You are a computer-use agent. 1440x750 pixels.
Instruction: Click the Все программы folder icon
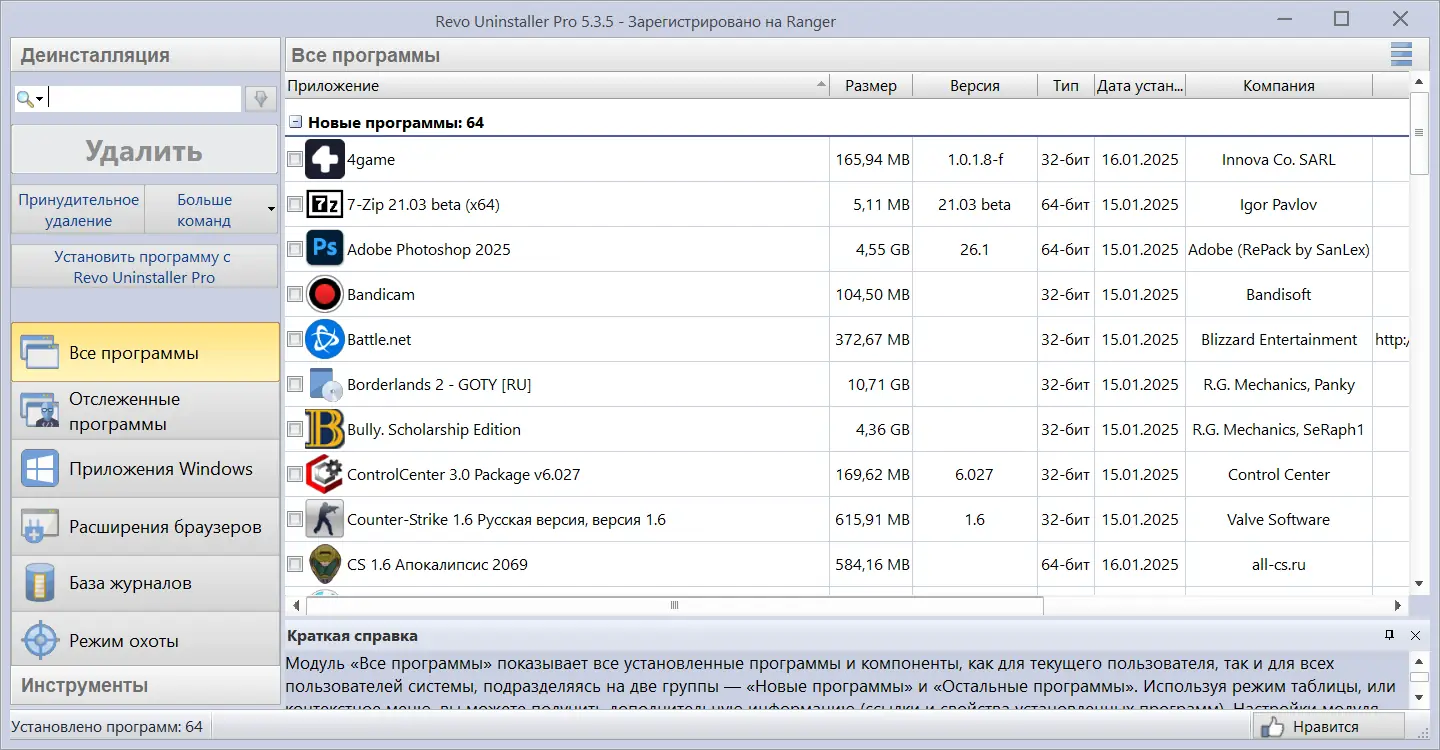pos(40,353)
